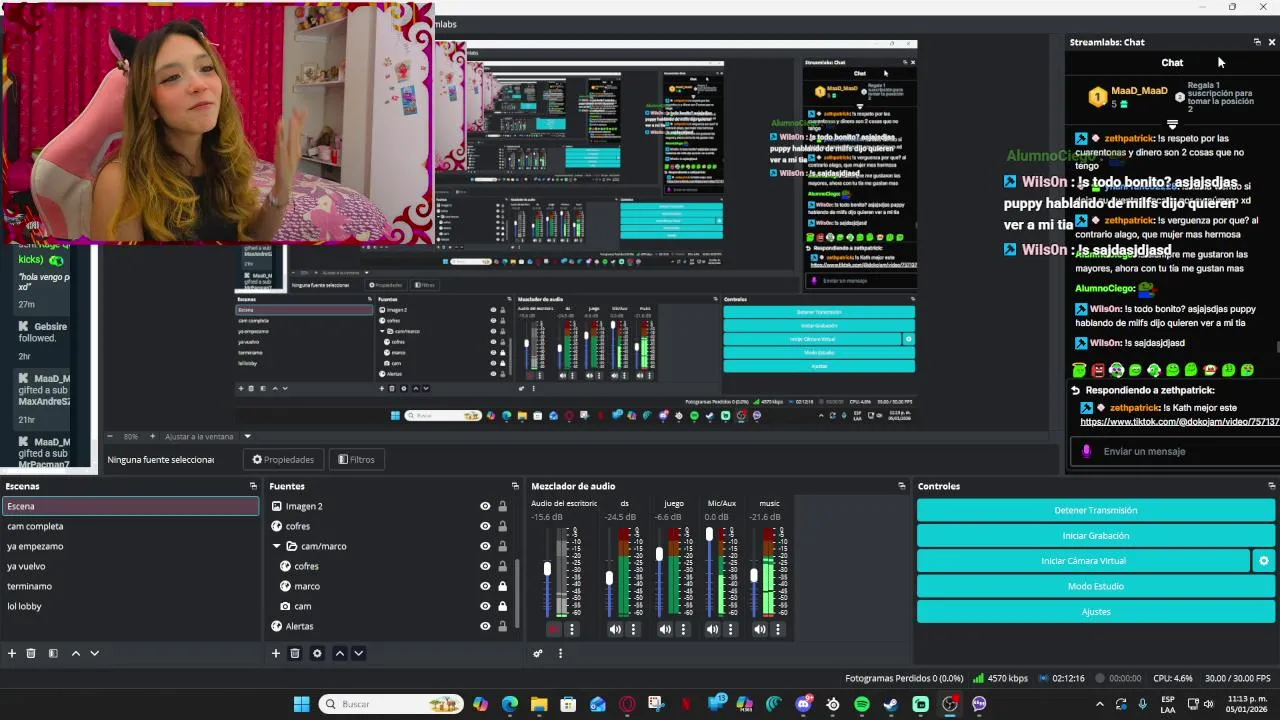The image size is (1280, 720).
Task: Pop out the Streamlabs Chat dock
Action: [1257, 42]
